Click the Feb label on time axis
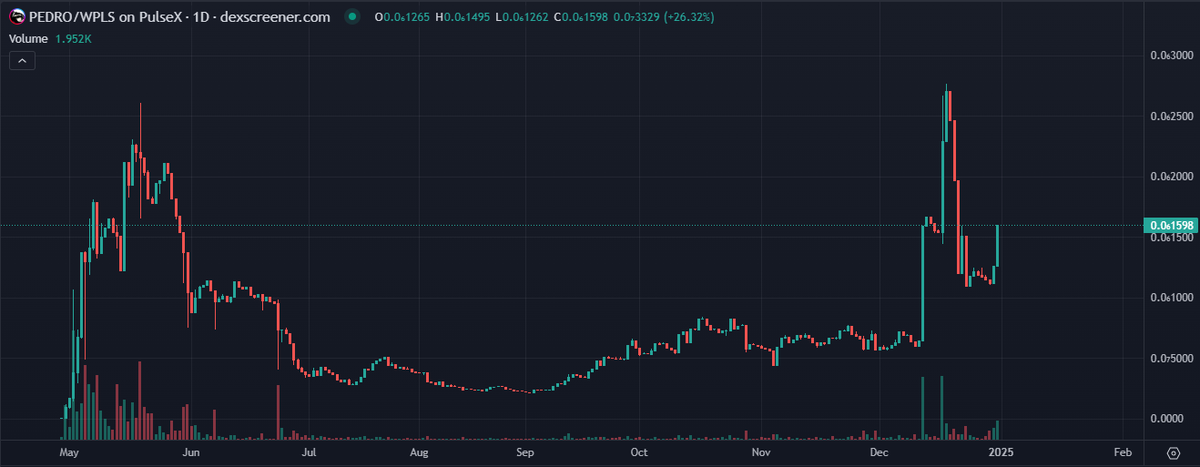 (x=1122, y=453)
